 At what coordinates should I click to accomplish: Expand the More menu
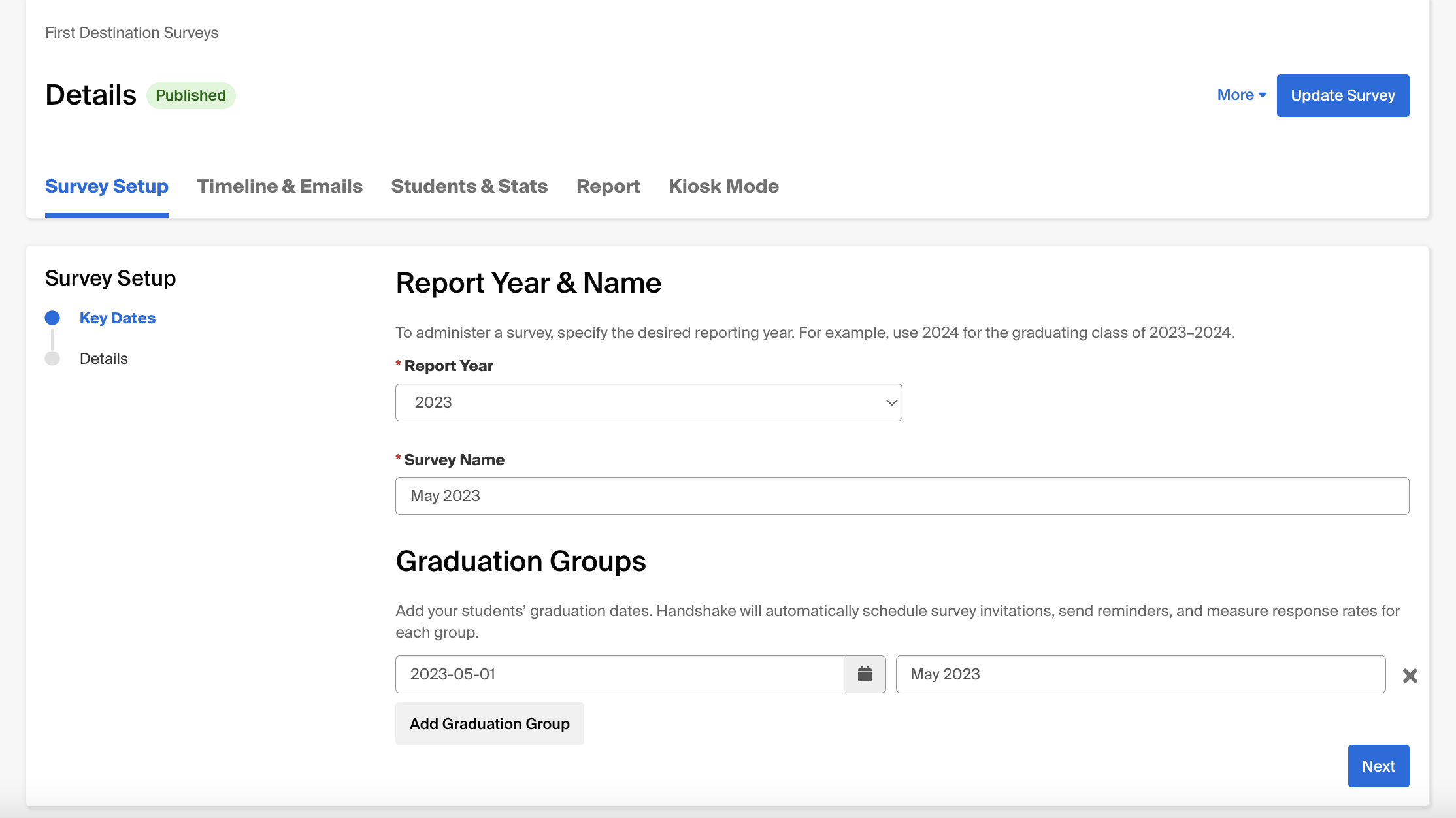tap(1242, 95)
